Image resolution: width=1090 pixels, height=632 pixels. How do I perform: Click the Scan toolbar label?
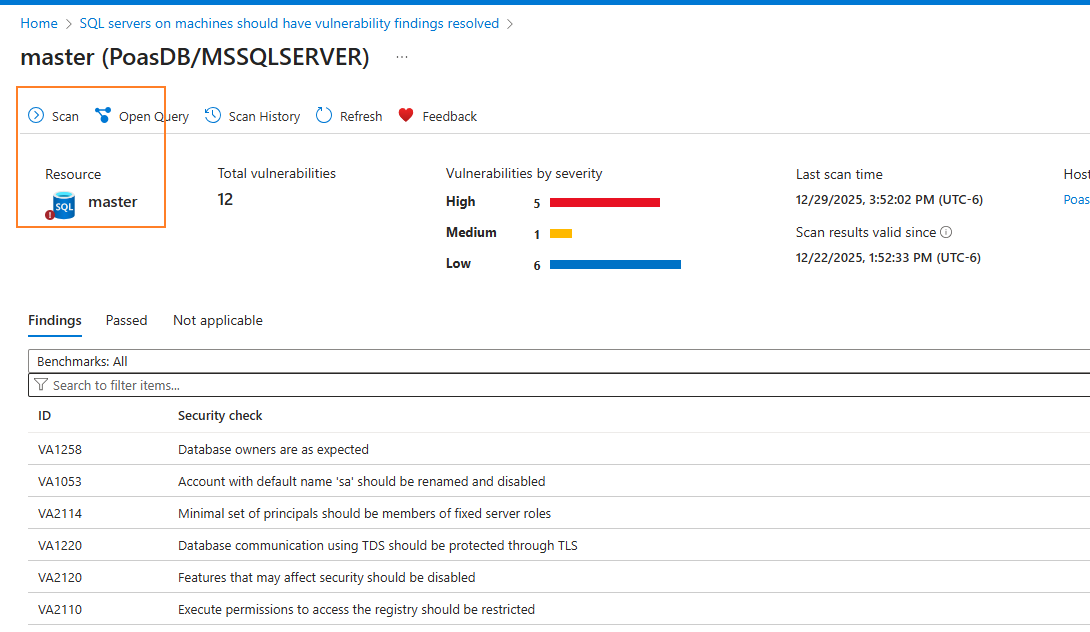65,117
